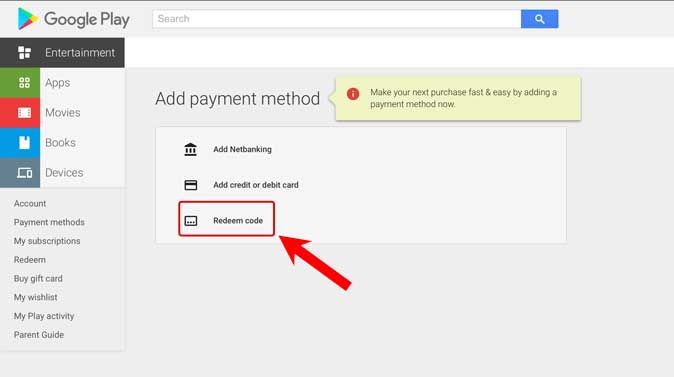Open the Apps category
The image size is (674, 377).
click(58, 83)
